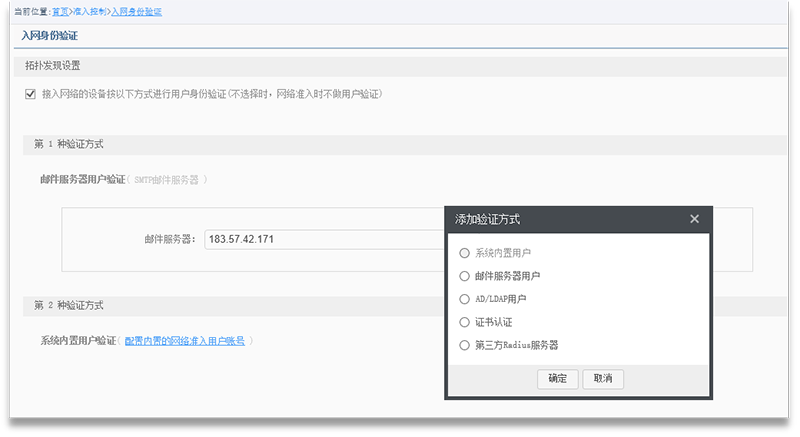Click the 邮件服务器 address input field
Viewport: 800px width, 437px height.
(322, 240)
